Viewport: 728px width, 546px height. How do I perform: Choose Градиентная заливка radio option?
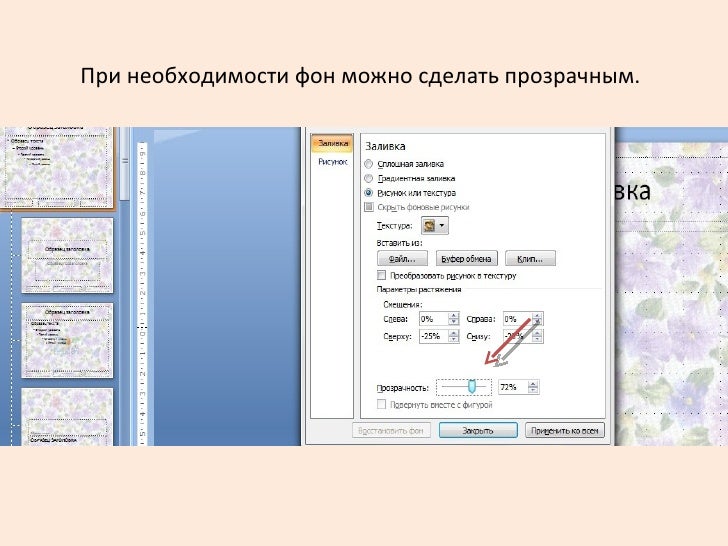tap(369, 178)
